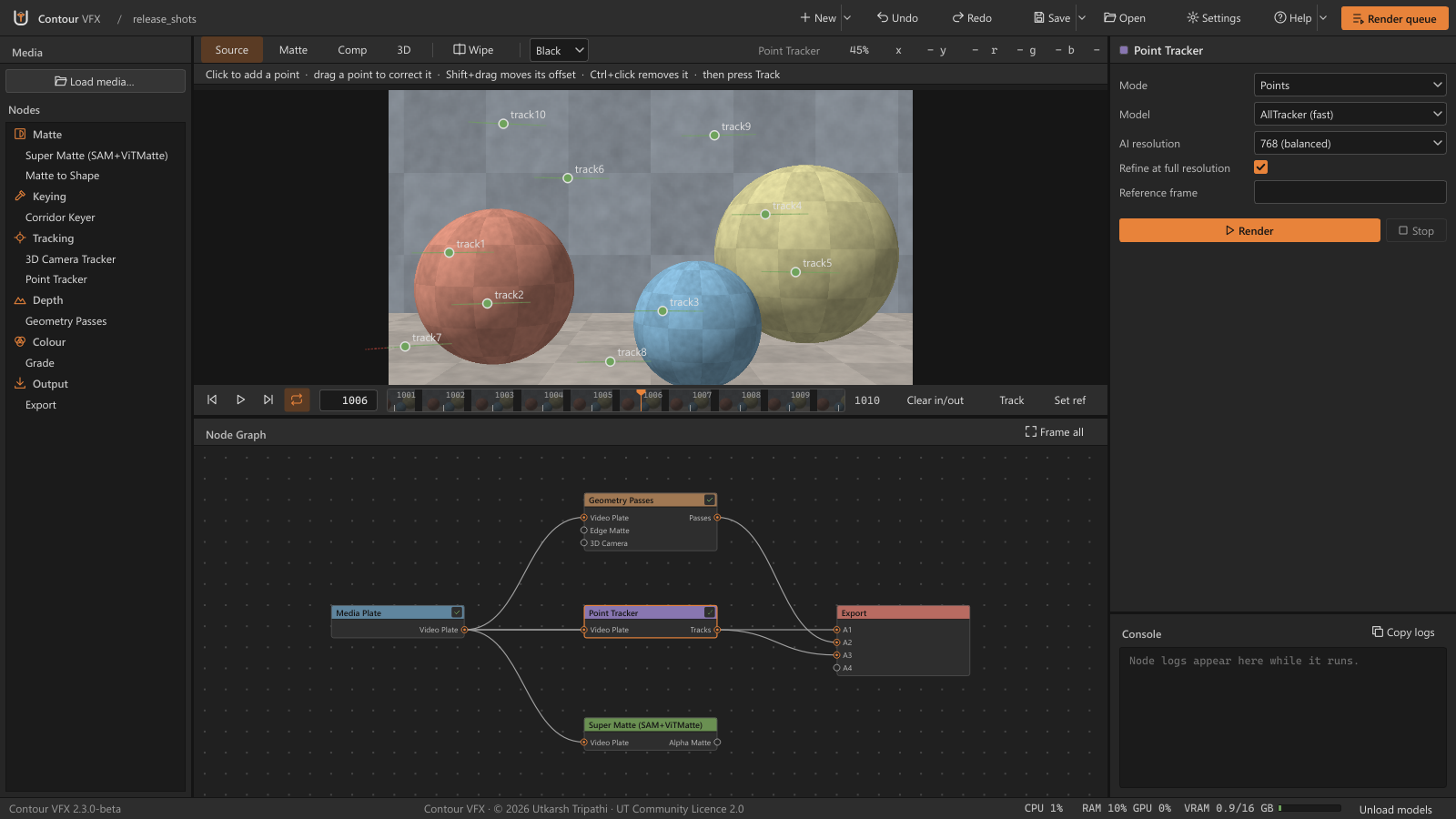Image resolution: width=1456 pixels, height=819 pixels.
Task: Click the Reference frame input field
Action: tap(1350, 192)
